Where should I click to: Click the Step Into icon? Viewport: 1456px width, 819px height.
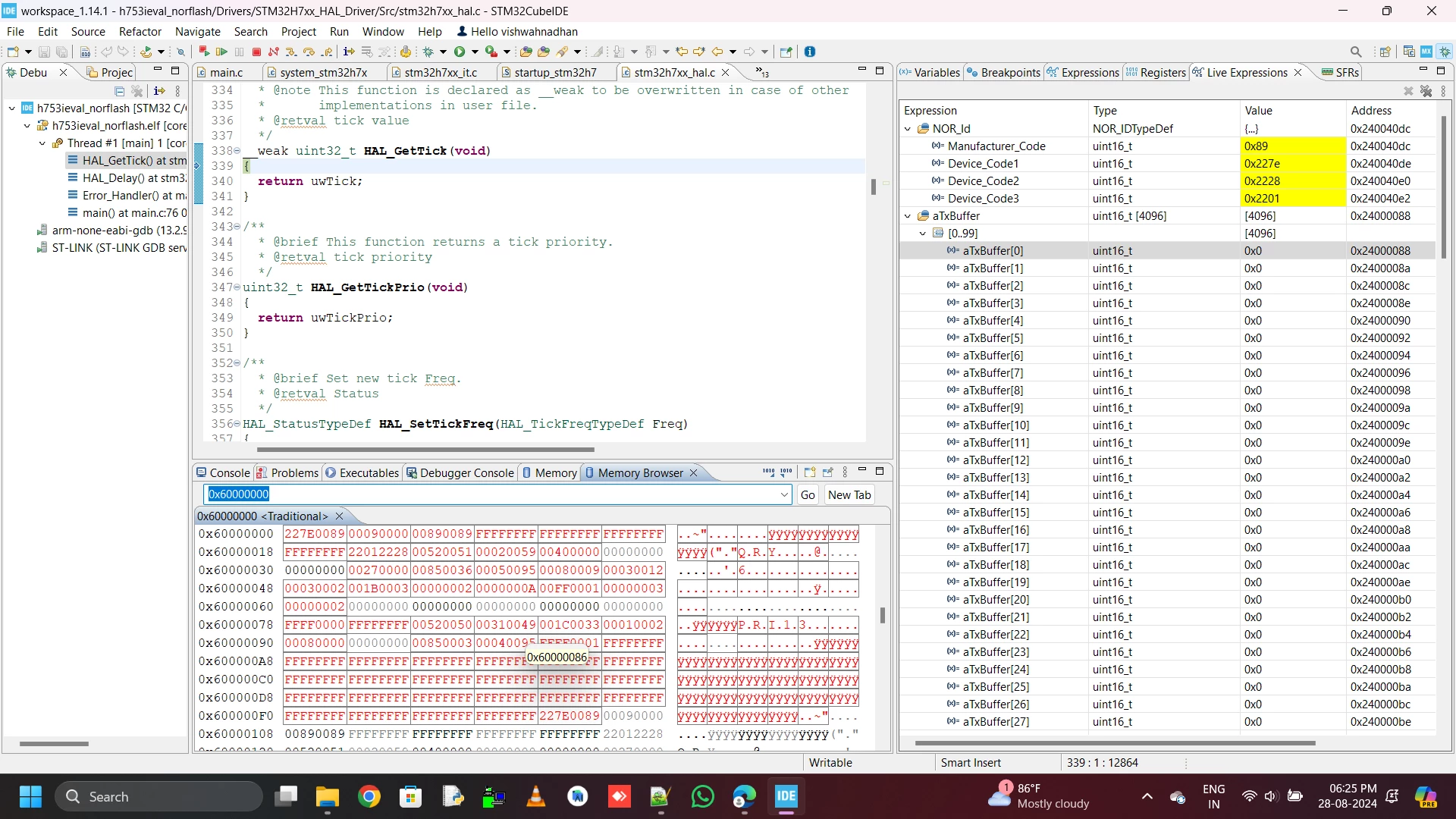click(290, 52)
